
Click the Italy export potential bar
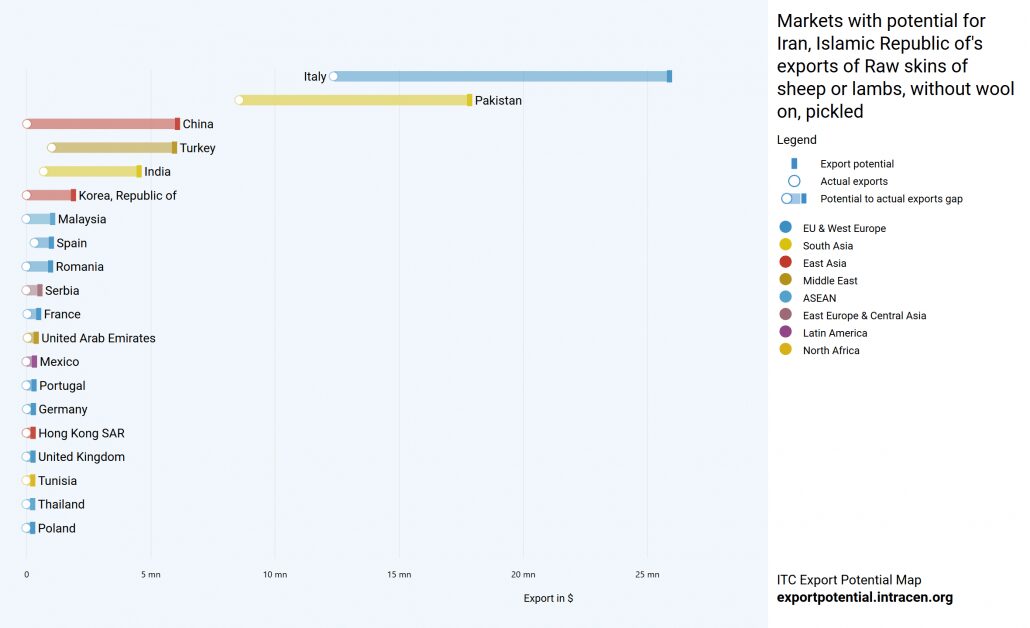(x=501, y=76)
